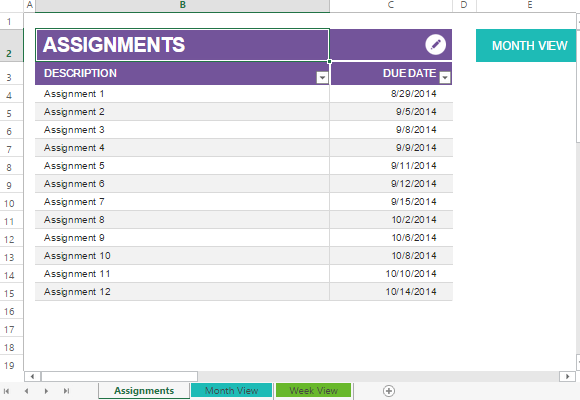The width and height of the screenshot is (580, 400).
Task: Click horizontal scrollbar right arrow
Action: click(567, 377)
